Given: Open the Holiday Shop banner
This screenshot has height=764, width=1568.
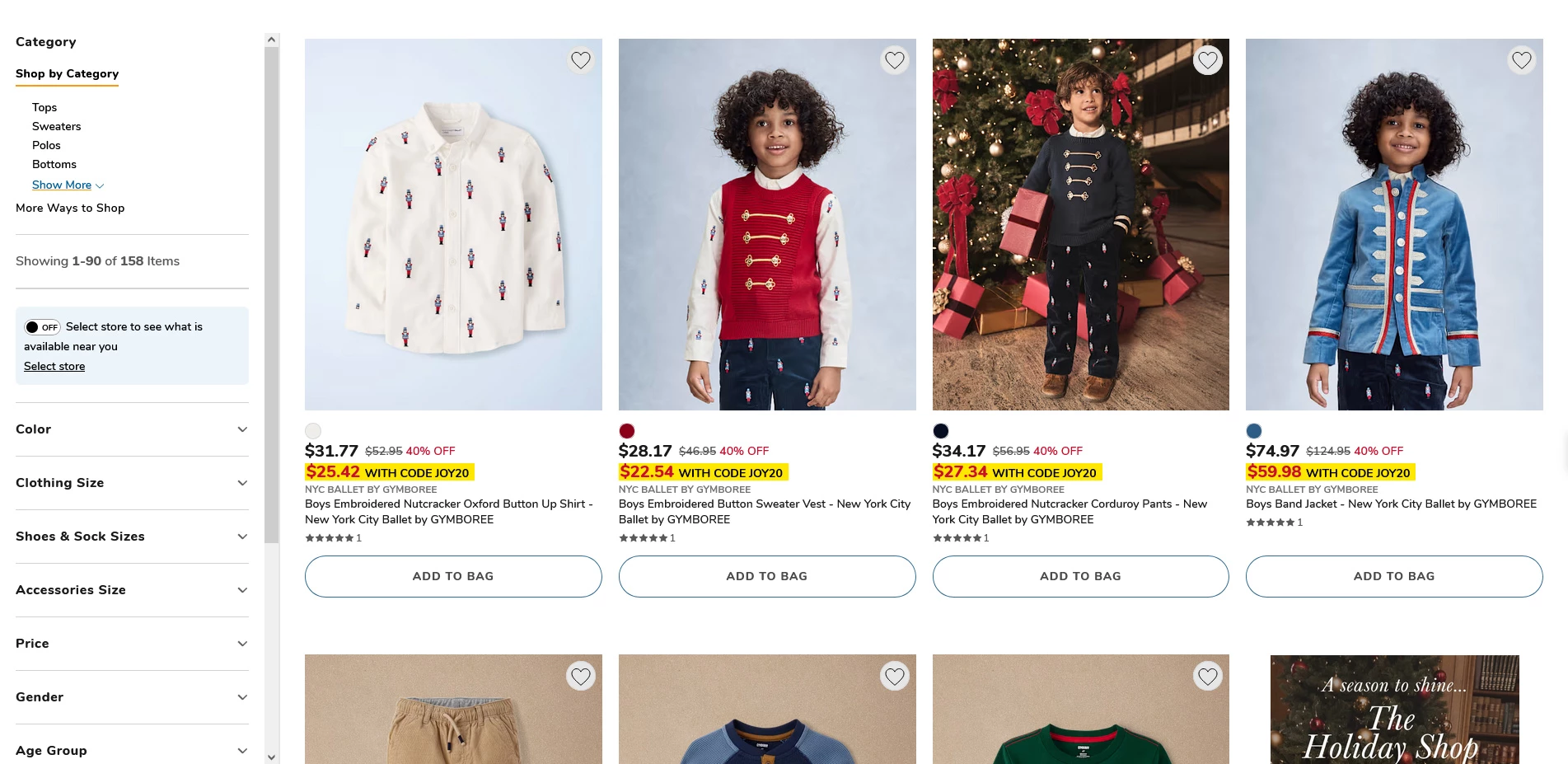Looking at the screenshot, I should [1394, 709].
